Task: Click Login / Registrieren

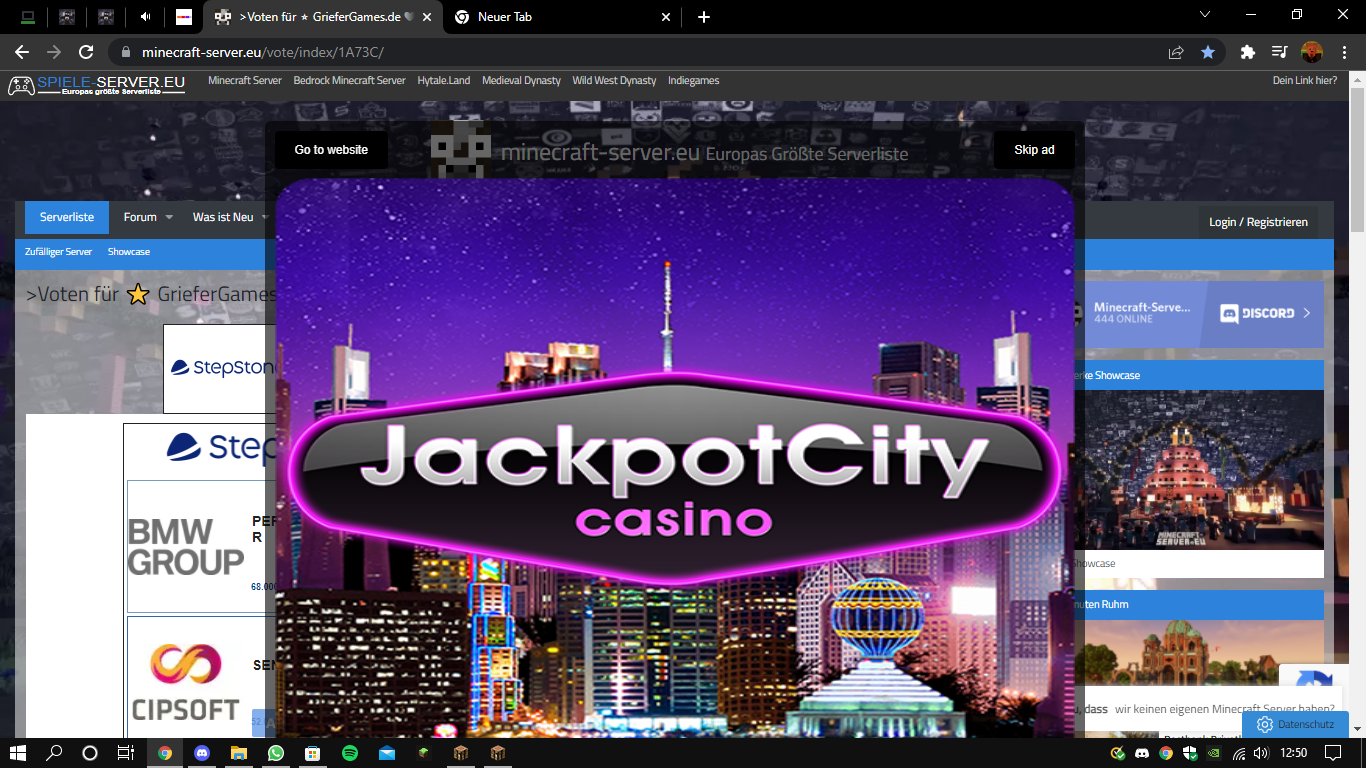Action: [x=1258, y=222]
